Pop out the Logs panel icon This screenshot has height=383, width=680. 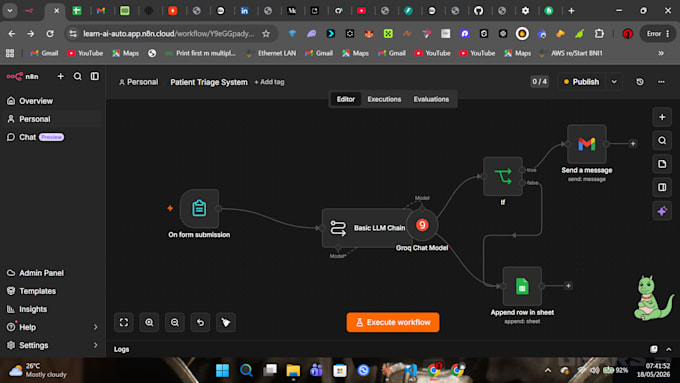654,349
